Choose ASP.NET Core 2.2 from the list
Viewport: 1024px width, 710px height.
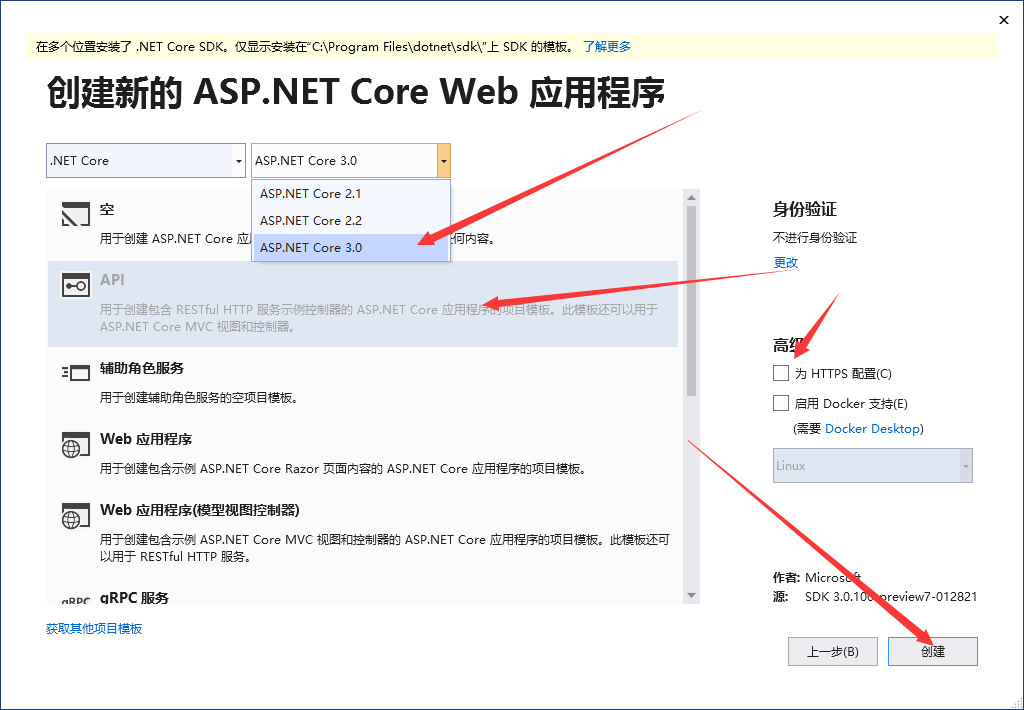pyautogui.click(x=351, y=221)
